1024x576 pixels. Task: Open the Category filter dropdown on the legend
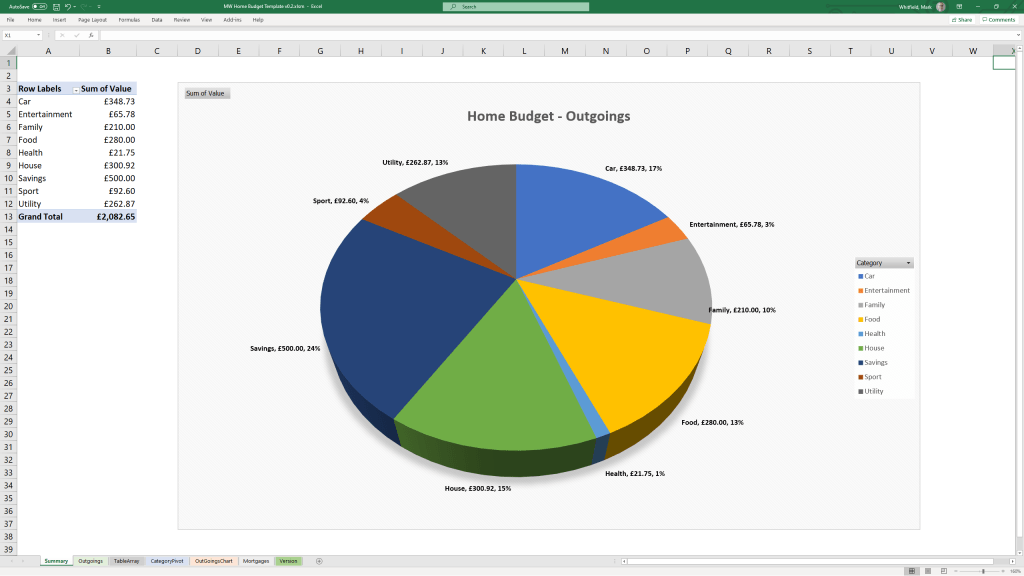tap(908, 261)
